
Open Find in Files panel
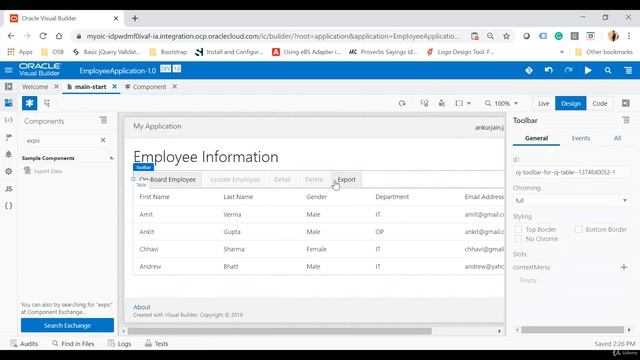[73, 344]
